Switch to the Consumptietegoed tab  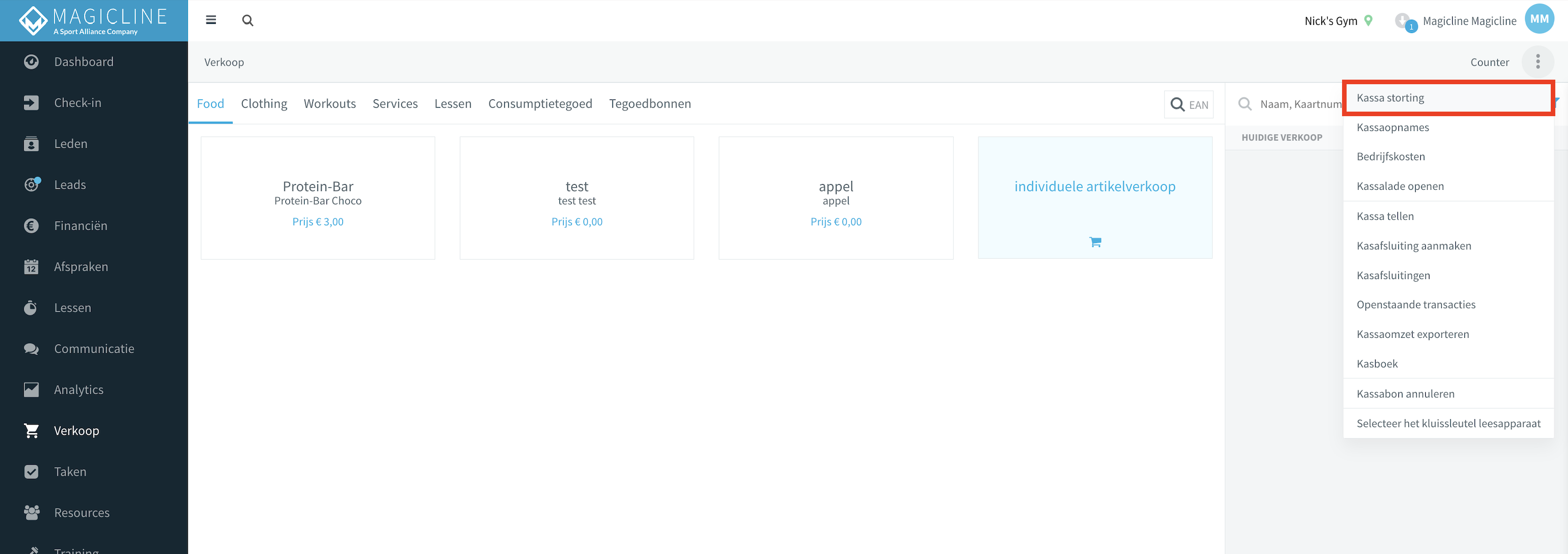[x=540, y=103]
